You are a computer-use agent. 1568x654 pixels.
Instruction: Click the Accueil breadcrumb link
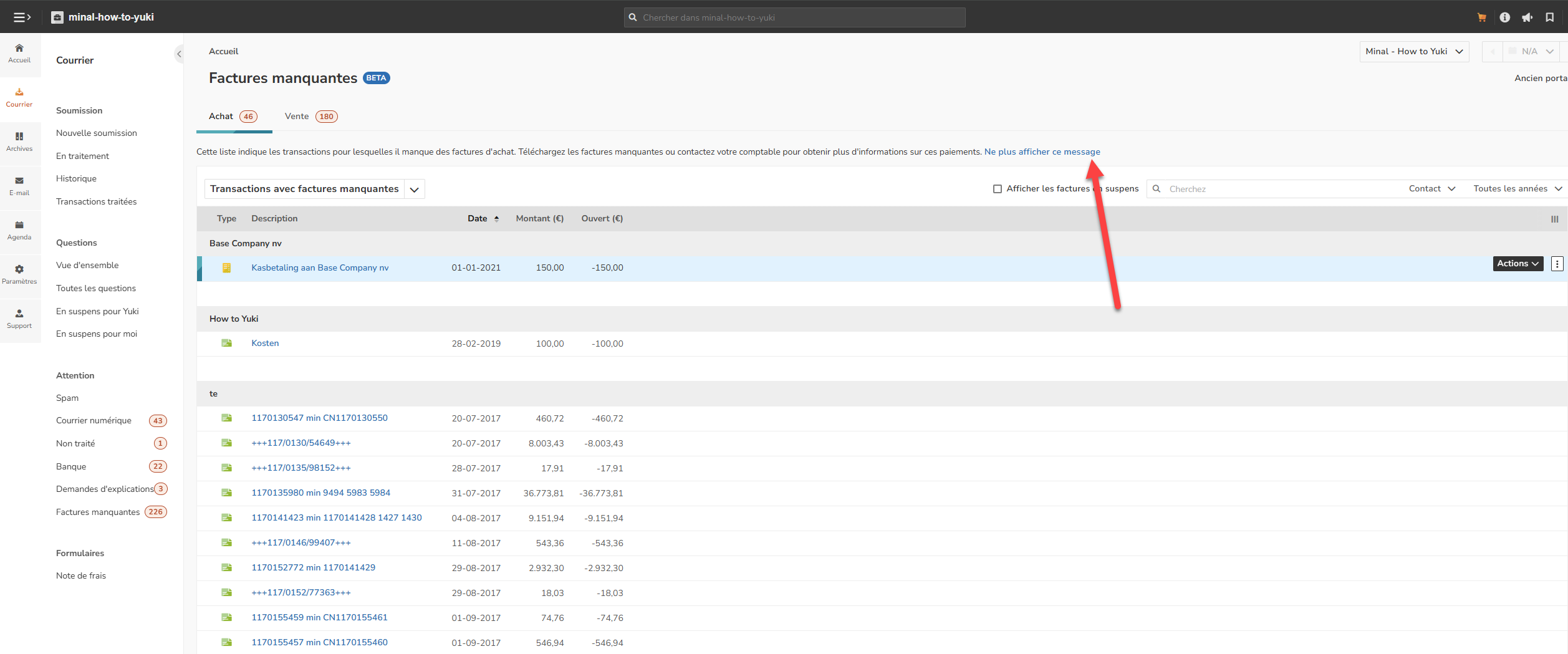(223, 52)
